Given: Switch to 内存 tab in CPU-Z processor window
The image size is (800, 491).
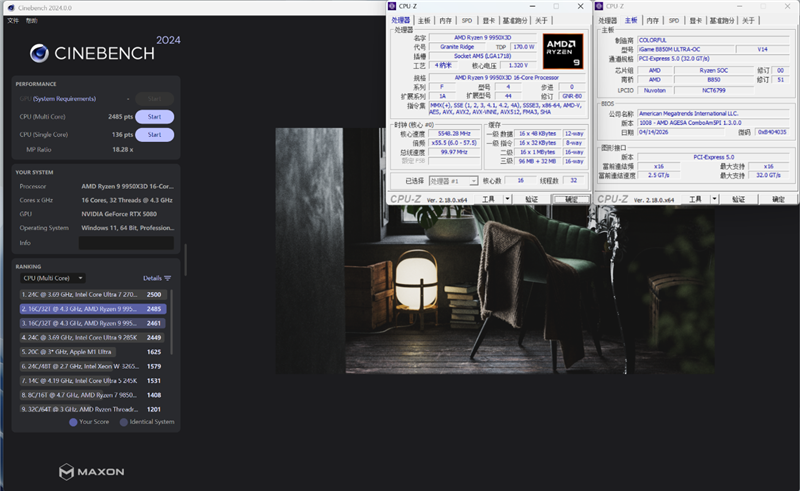Looking at the screenshot, I should pos(446,20).
